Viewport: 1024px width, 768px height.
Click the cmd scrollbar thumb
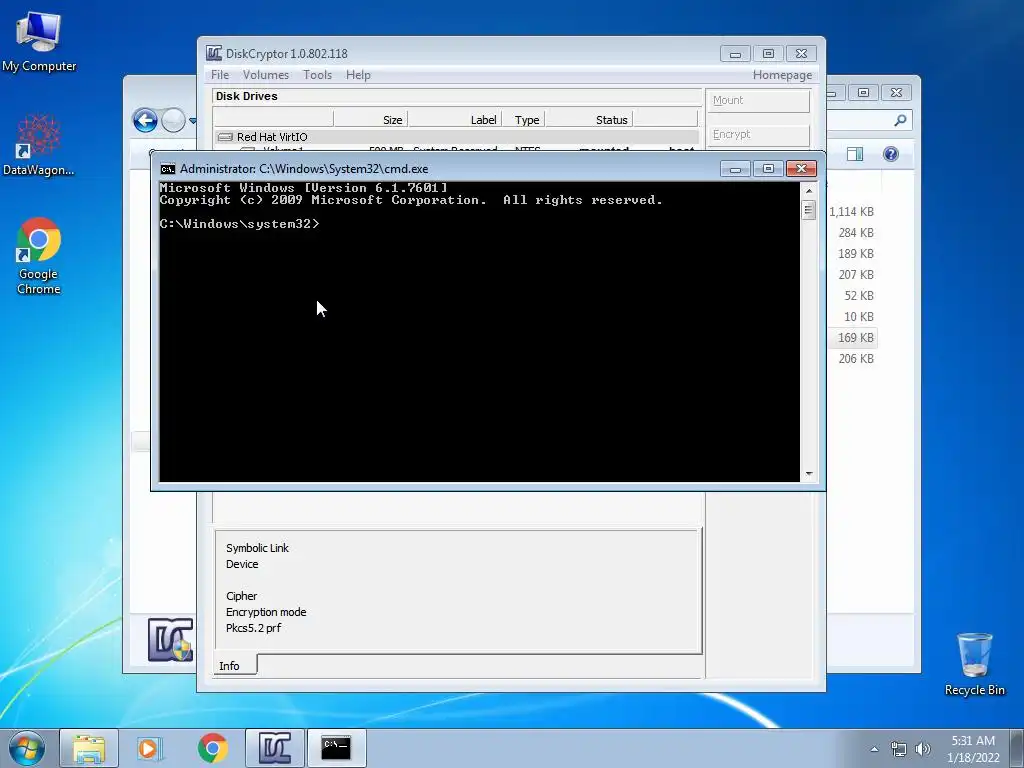coord(808,210)
